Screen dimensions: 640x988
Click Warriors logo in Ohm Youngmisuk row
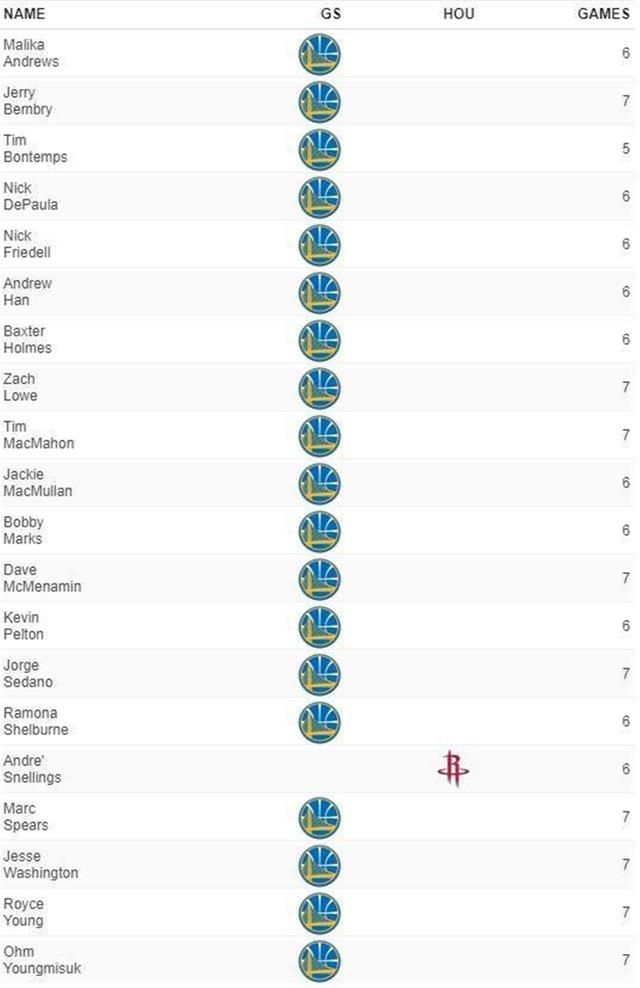[319, 960]
